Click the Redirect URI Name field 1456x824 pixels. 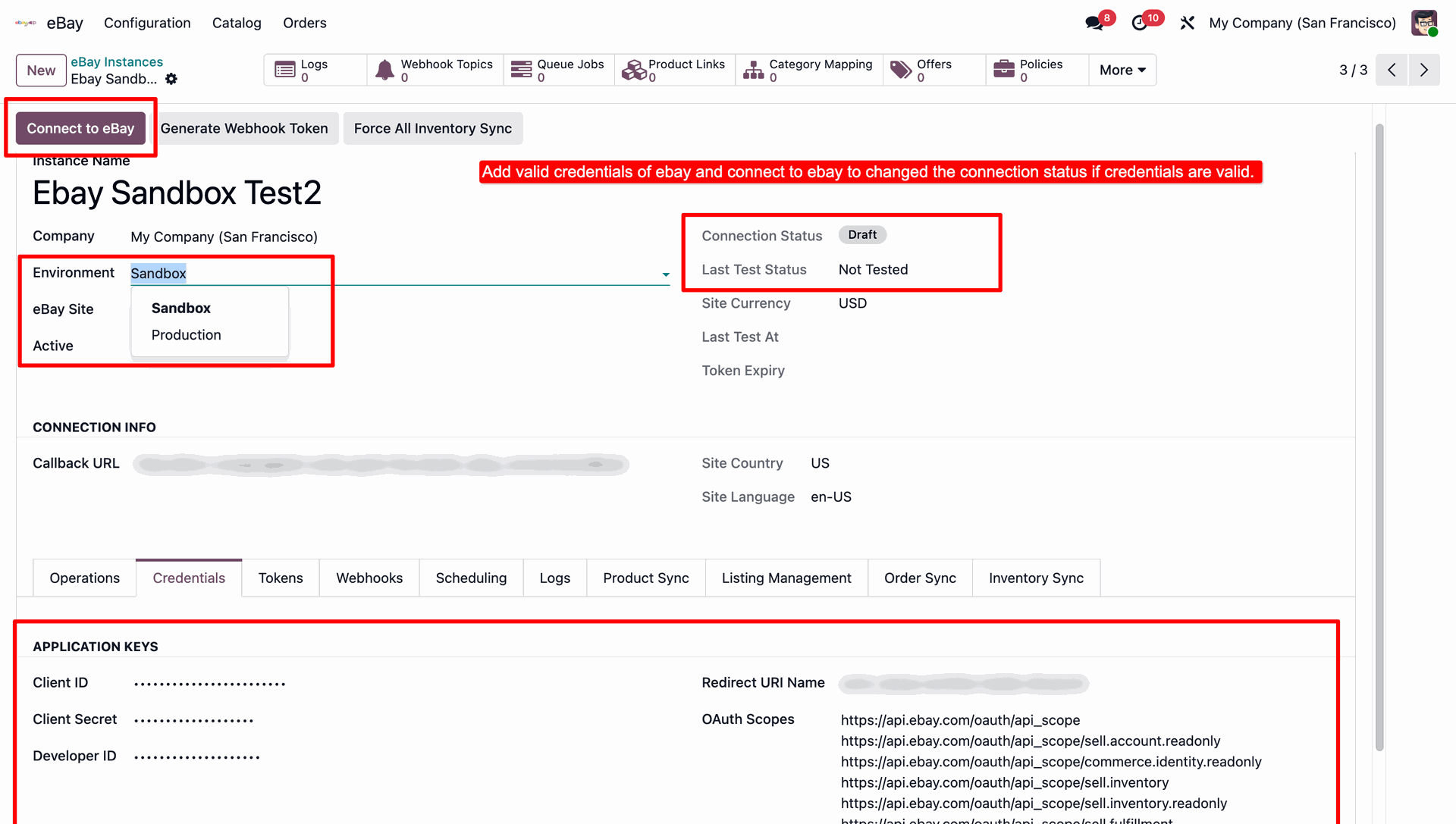click(963, 684)
